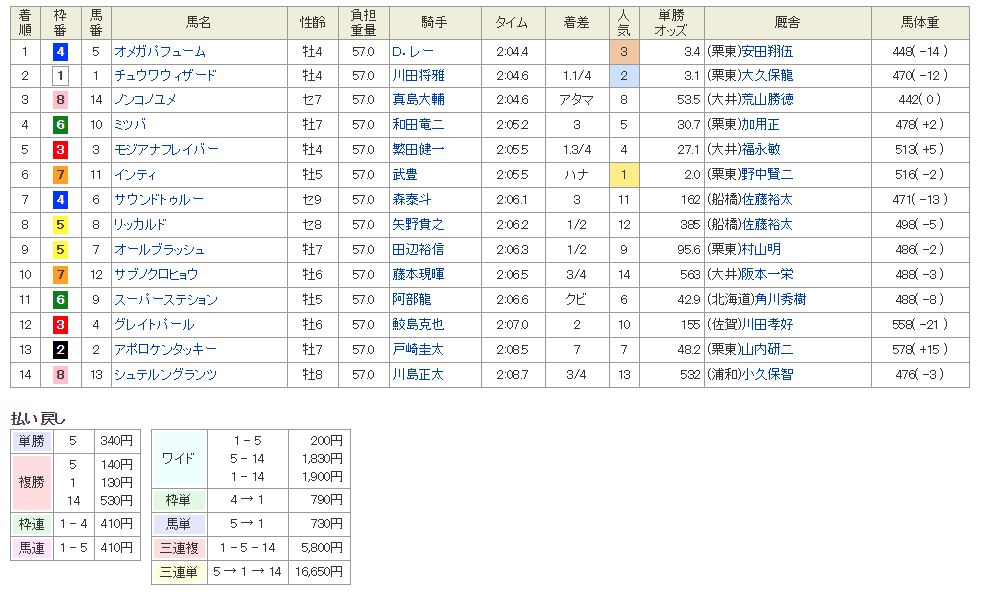This screenshot has height=593, width=989.
Task: Click the 騎手 column header
Action: point(435,23)
